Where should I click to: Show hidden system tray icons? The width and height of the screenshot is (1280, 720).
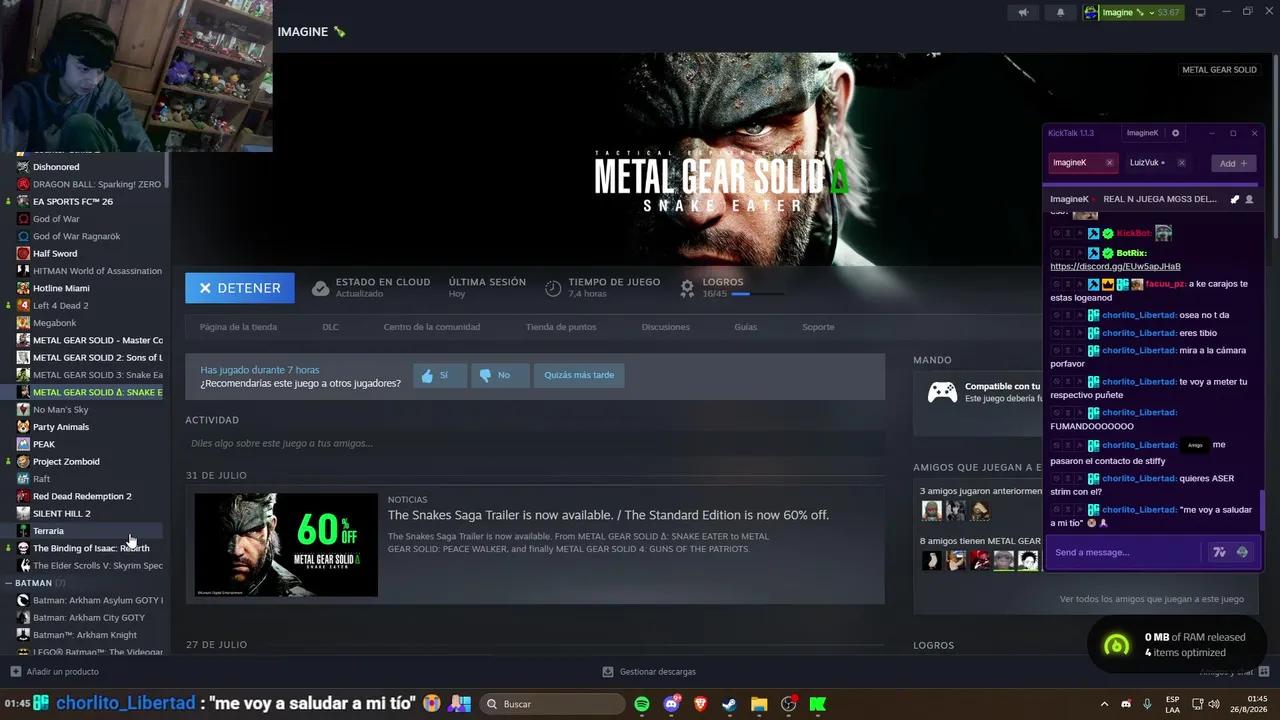coord(1104,704)
